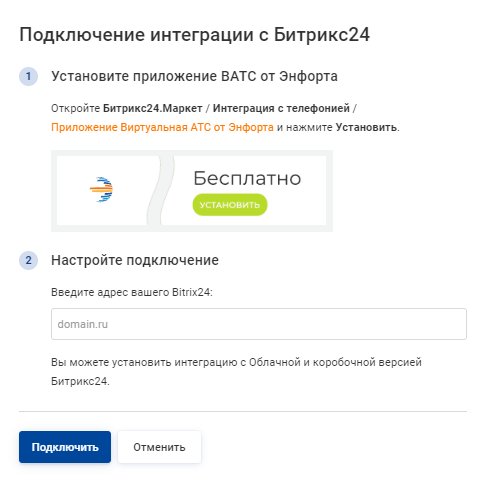Open the Приложение Виртуальная АТС от Энфорта link

(162, 127)
